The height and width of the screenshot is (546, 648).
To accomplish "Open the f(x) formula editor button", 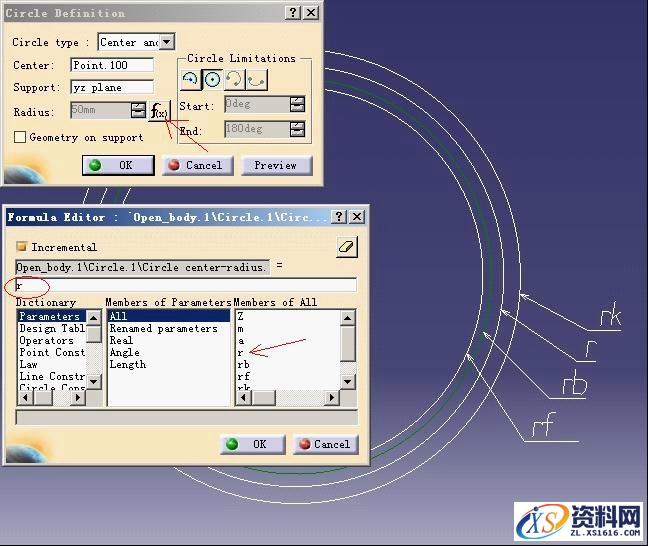I will (x=160, y=111).
